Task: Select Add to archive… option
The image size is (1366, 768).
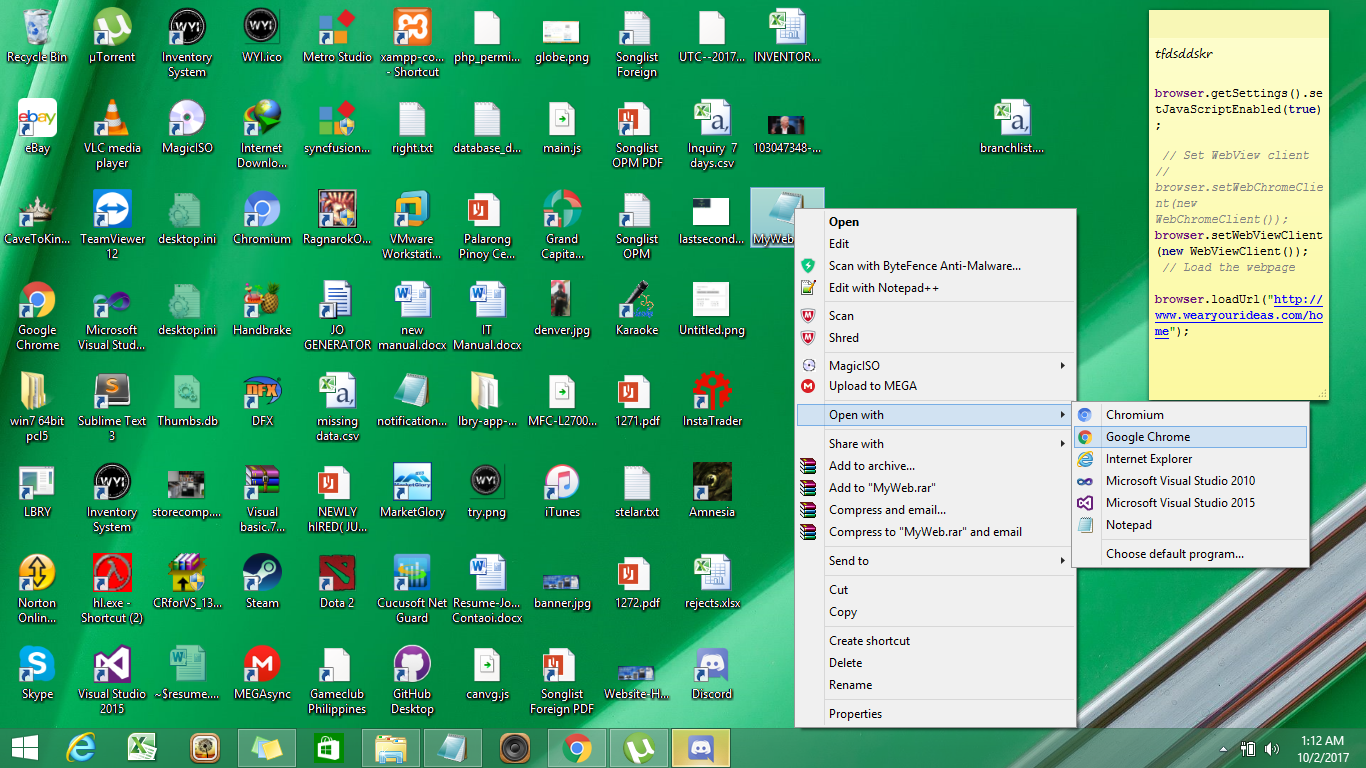Action: pyautogui.click(x=935, y=466)
